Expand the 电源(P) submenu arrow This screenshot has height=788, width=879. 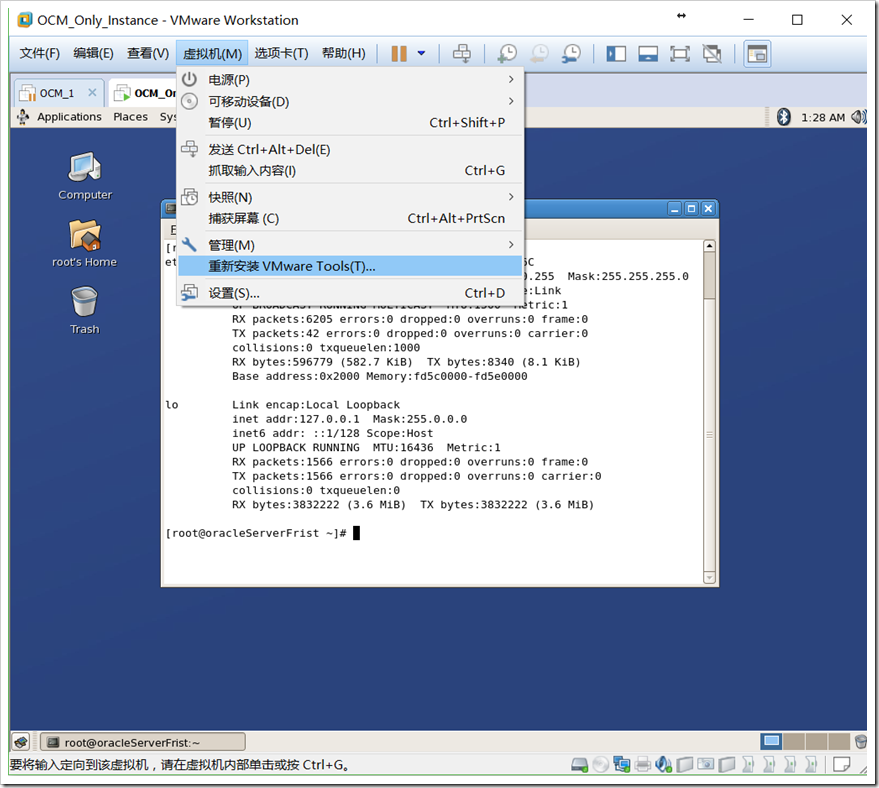click(x=511, y=80)
